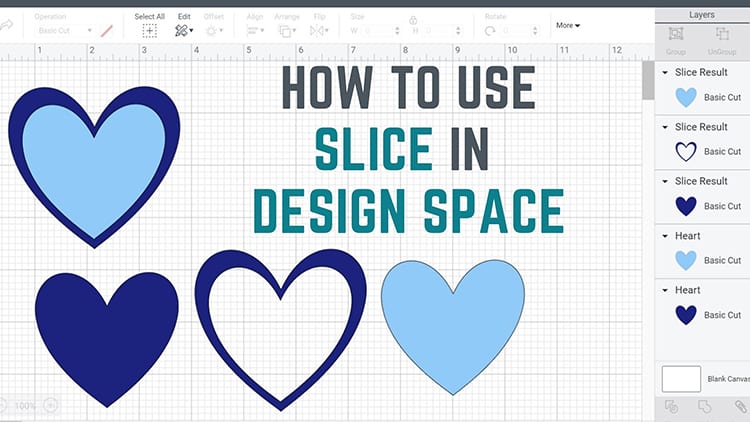Click the Offset tool icon
This screenshot has width=750, height=422.
pyautogui.click(x=213, y=31)
